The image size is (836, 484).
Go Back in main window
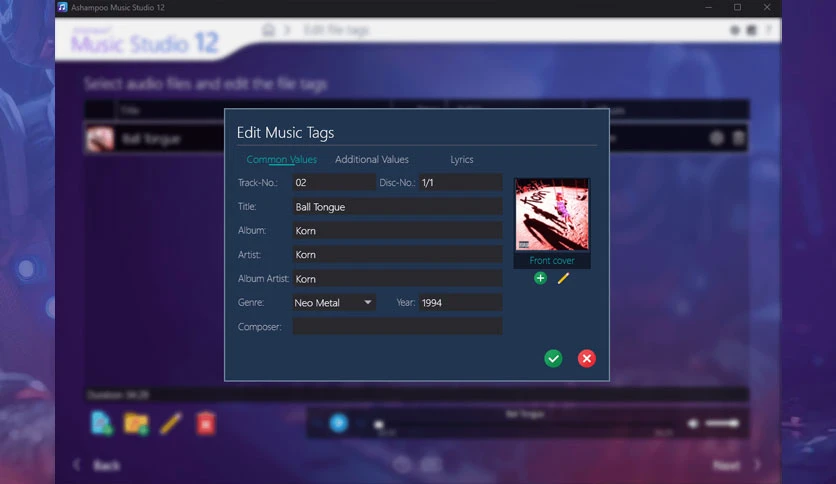(x=107, y=465)
